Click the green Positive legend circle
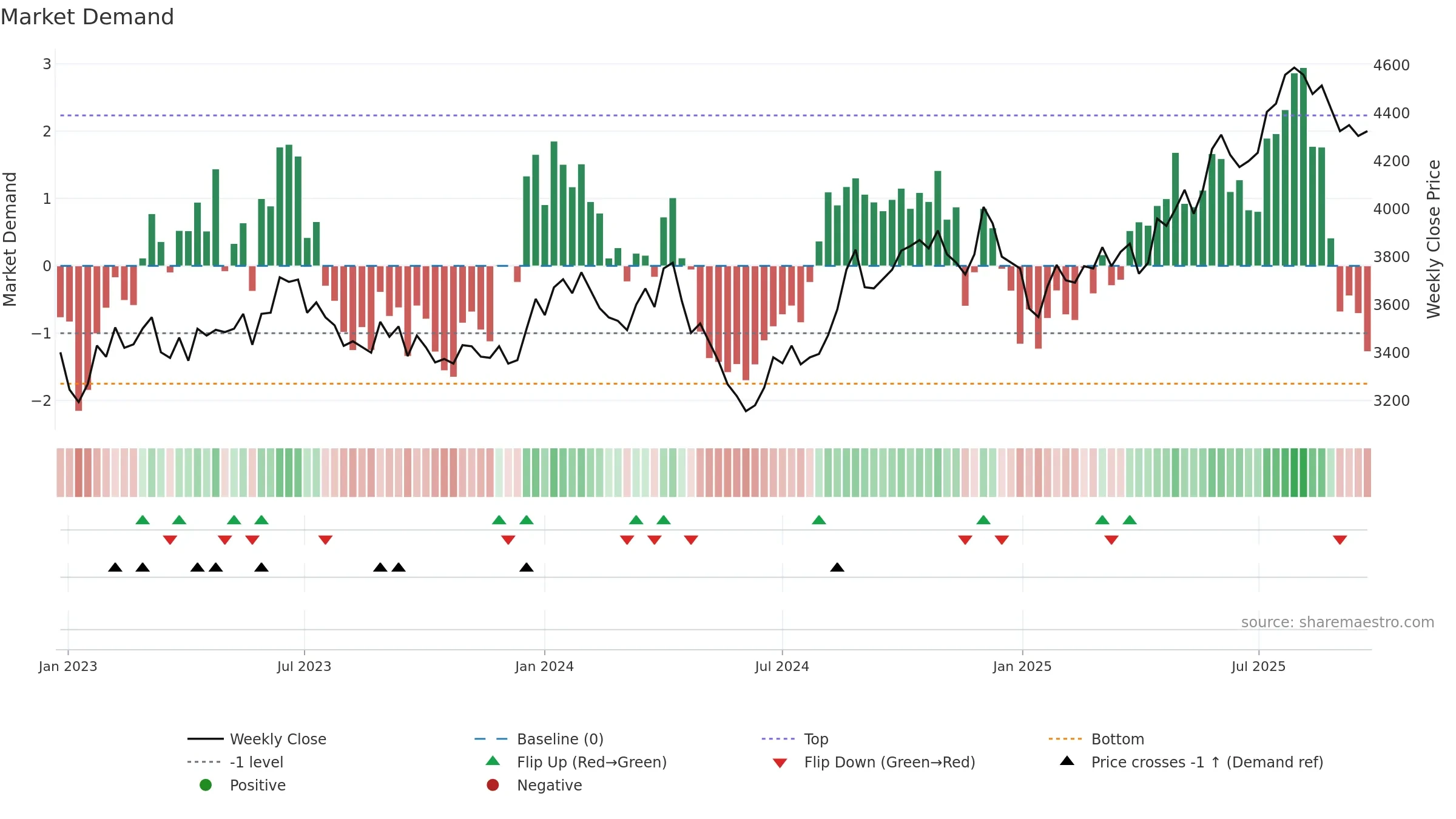This screenshot has width=1456, height=819. click(x=206, y=785)
